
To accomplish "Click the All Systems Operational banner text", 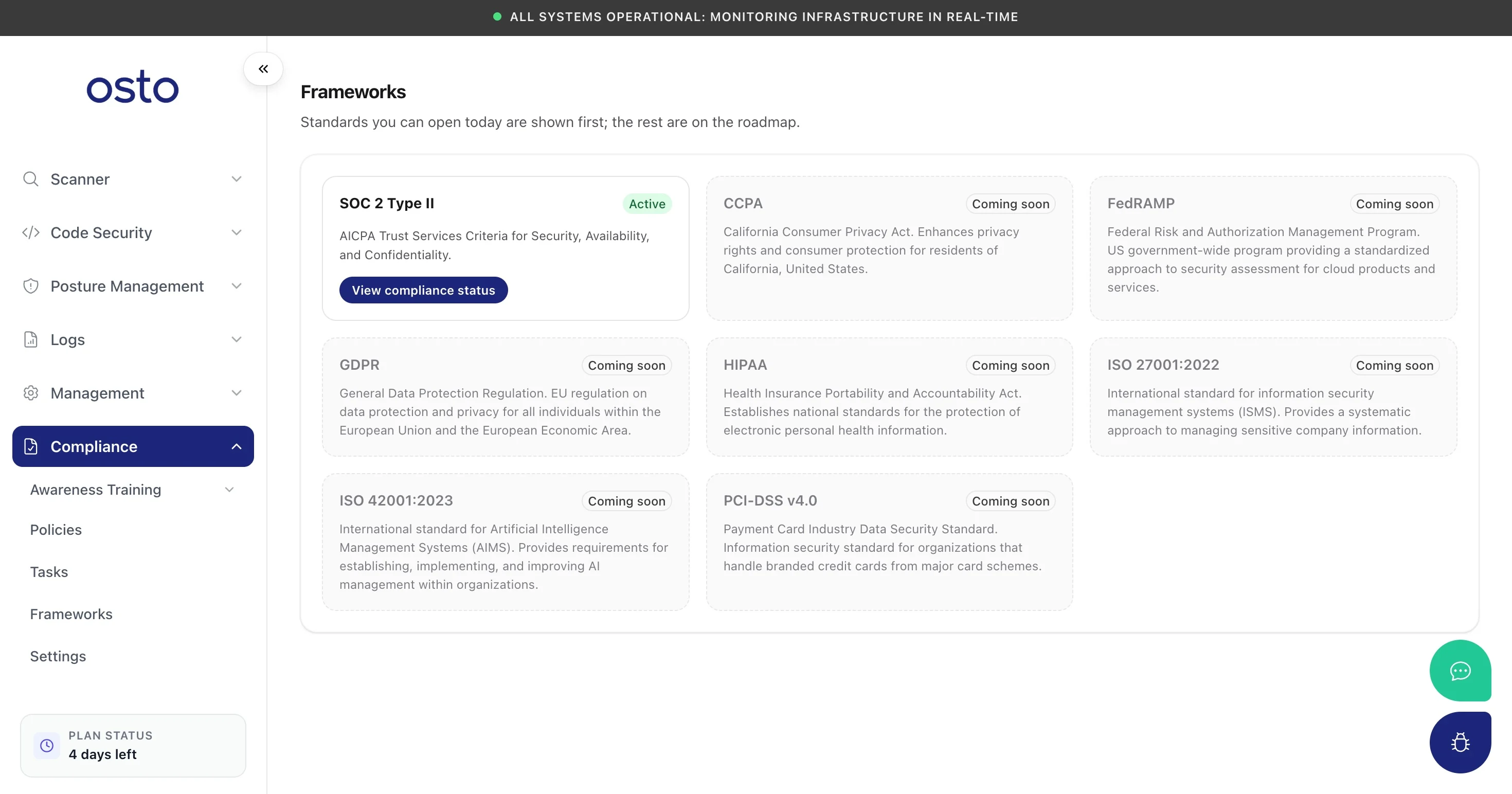I will [x=764, y=17].
